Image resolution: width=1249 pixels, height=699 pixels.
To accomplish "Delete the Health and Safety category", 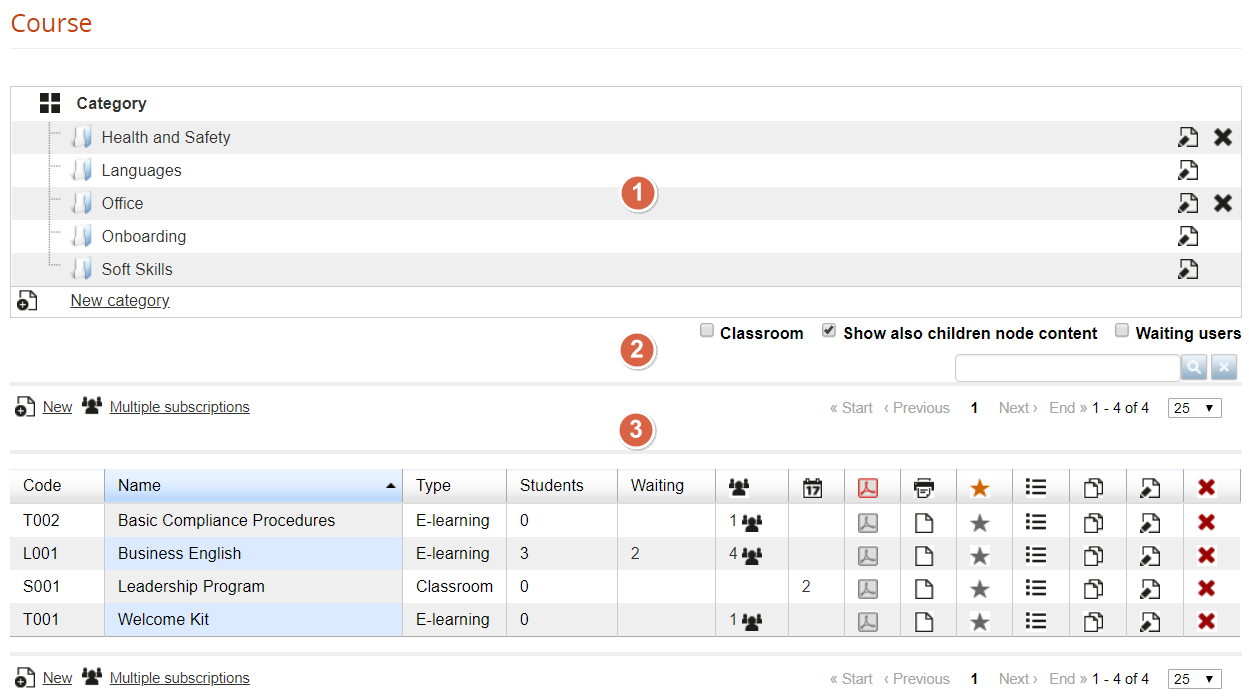I will click(1222, 137).
